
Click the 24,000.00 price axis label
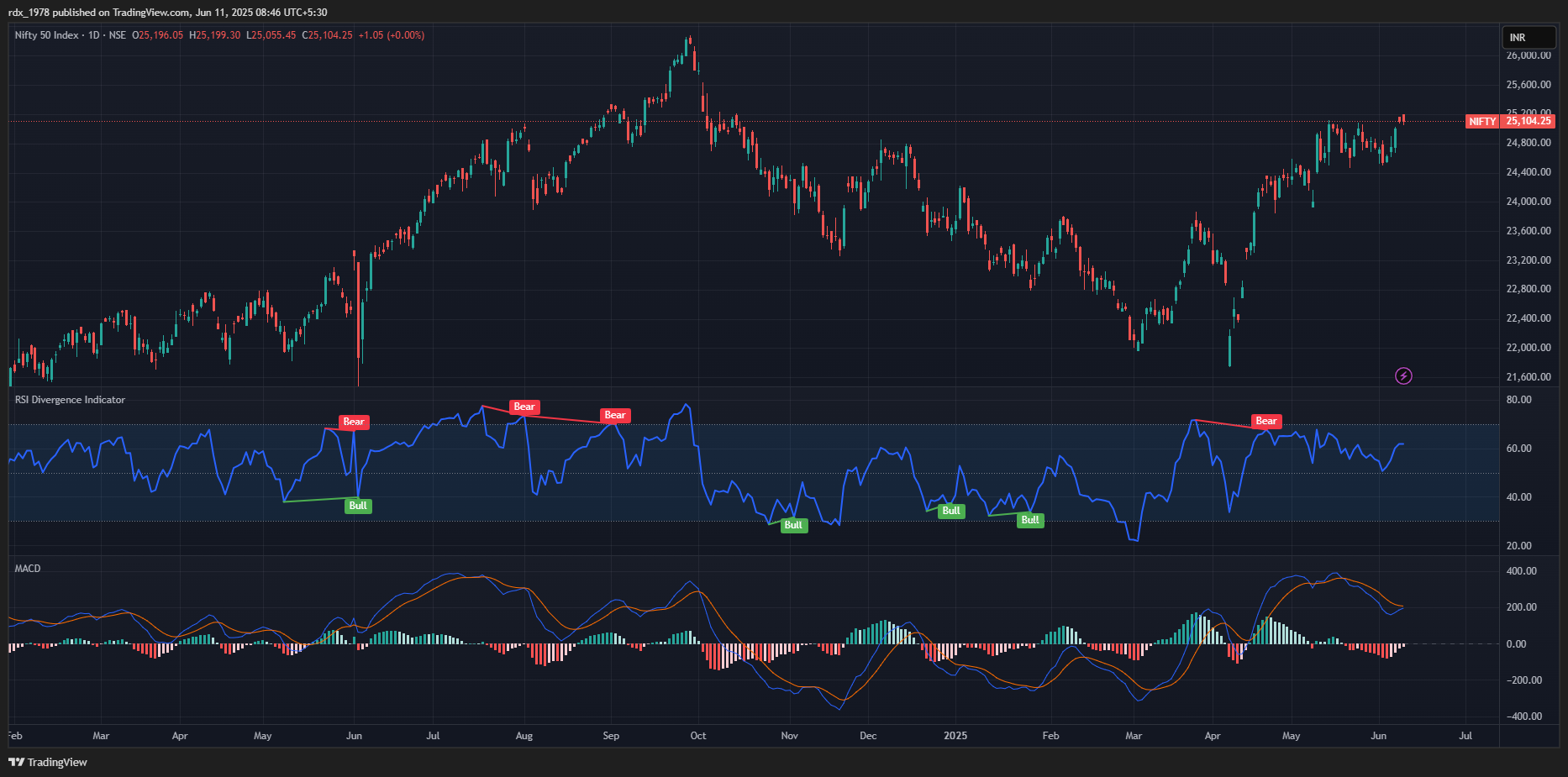[x=1529, y=202]
